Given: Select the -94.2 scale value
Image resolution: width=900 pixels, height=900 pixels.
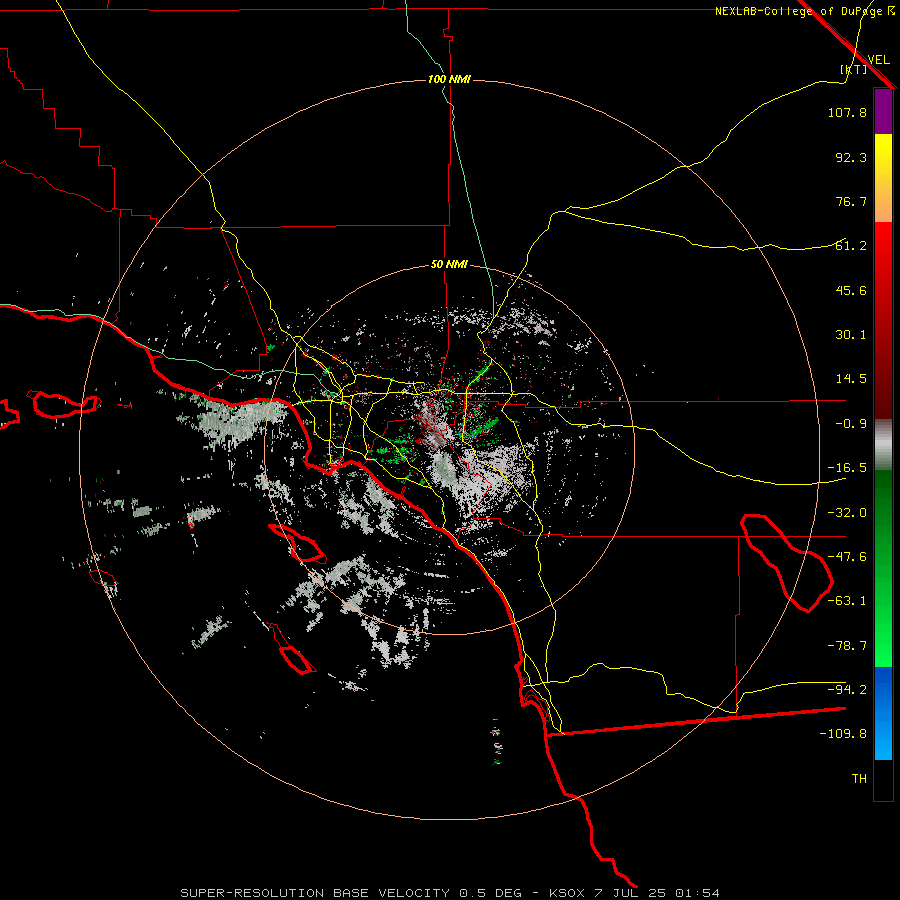Looking at the screenshot, I should coord(847,690).
